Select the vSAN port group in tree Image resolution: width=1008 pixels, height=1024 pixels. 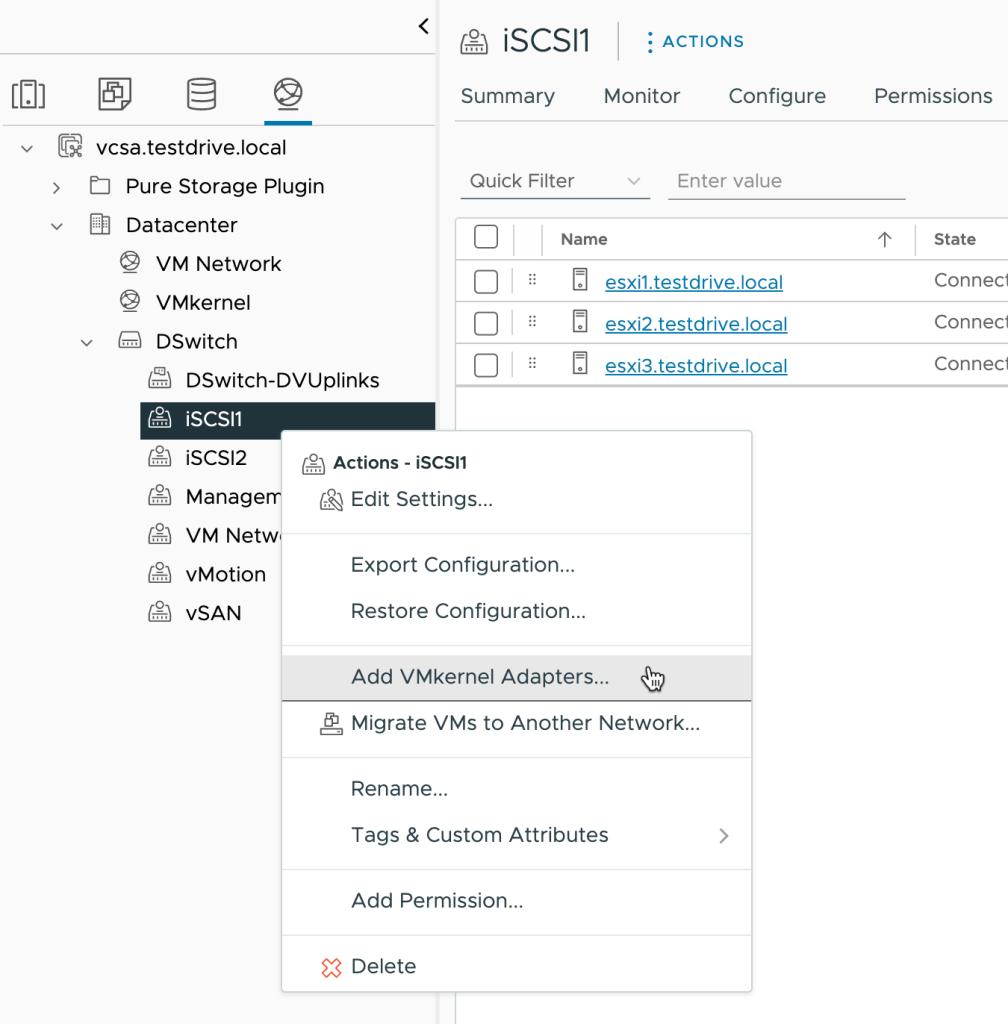click(213, 613)
